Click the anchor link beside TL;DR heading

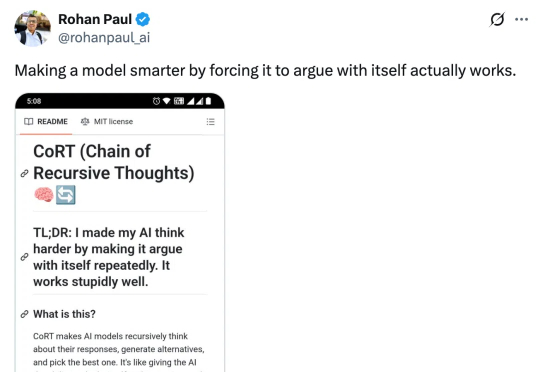tap(24, 257)
